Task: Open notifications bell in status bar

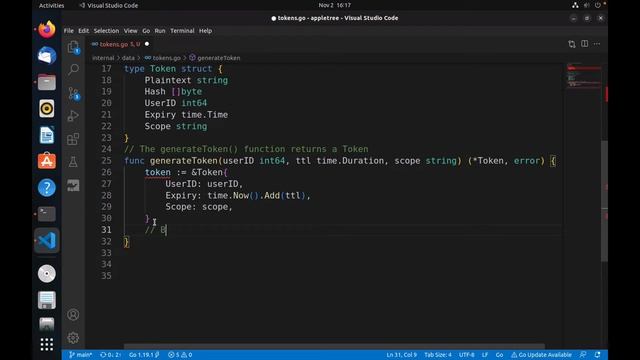Action: (598, 355)
